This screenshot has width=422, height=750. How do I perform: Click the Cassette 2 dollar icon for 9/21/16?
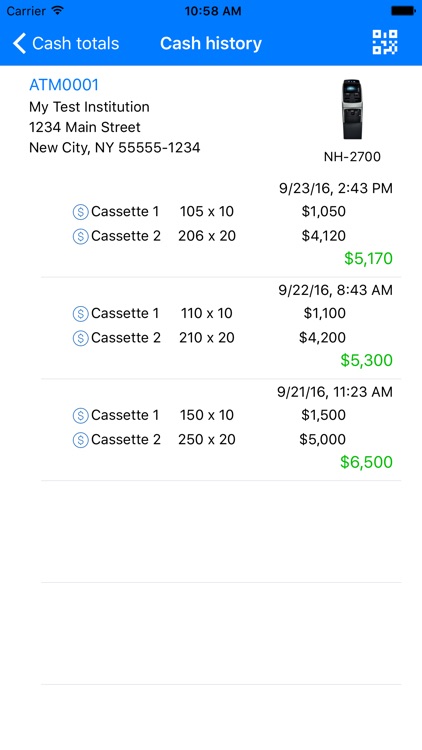[x=80, y=440]
